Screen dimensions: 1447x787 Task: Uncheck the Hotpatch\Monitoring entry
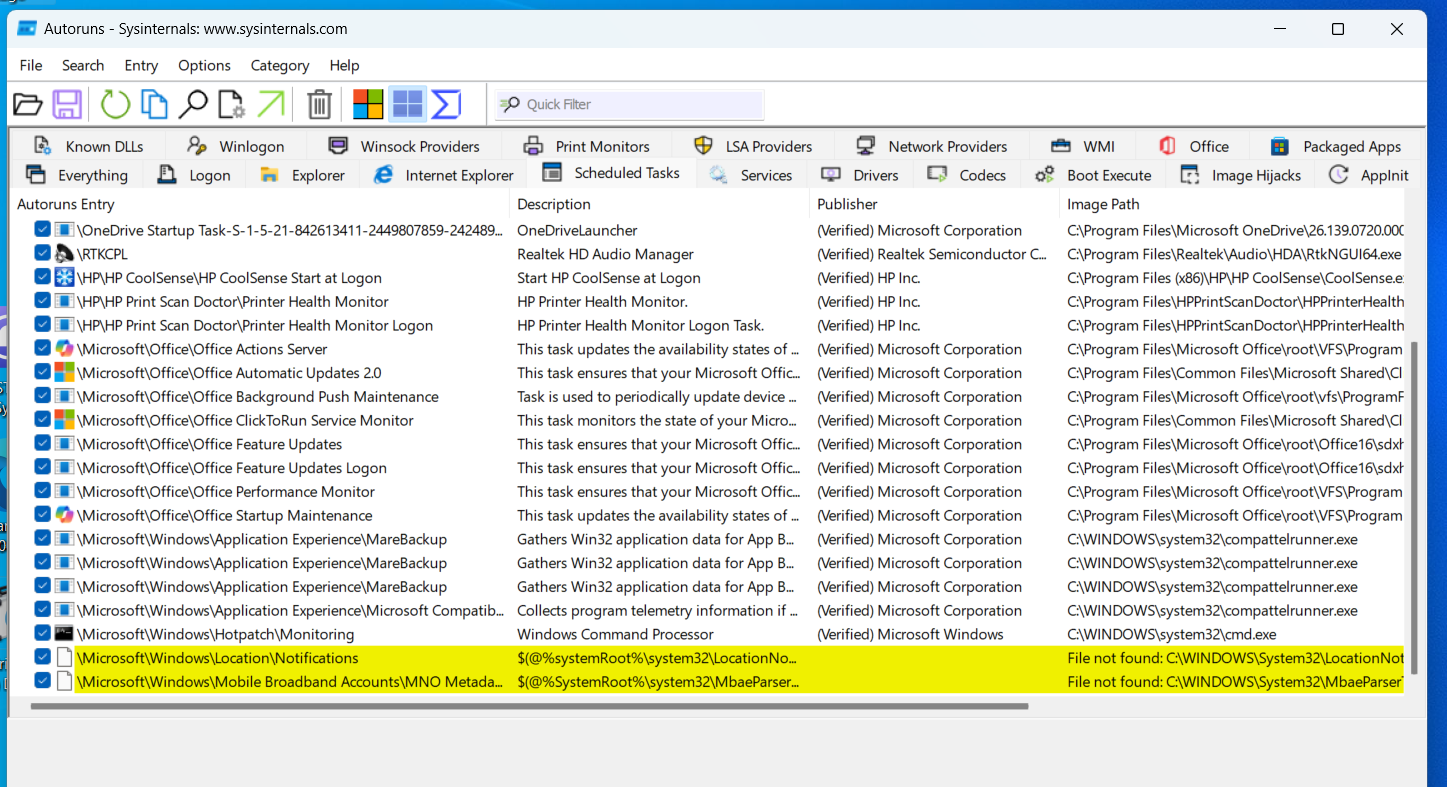pos(42,634)
